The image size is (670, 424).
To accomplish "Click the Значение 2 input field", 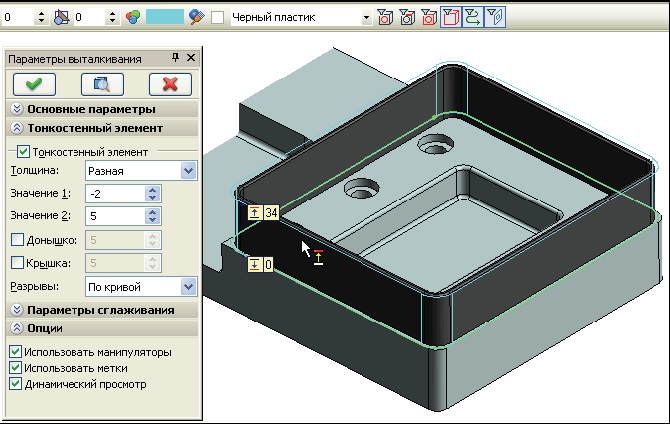I will tap(115, 216).
